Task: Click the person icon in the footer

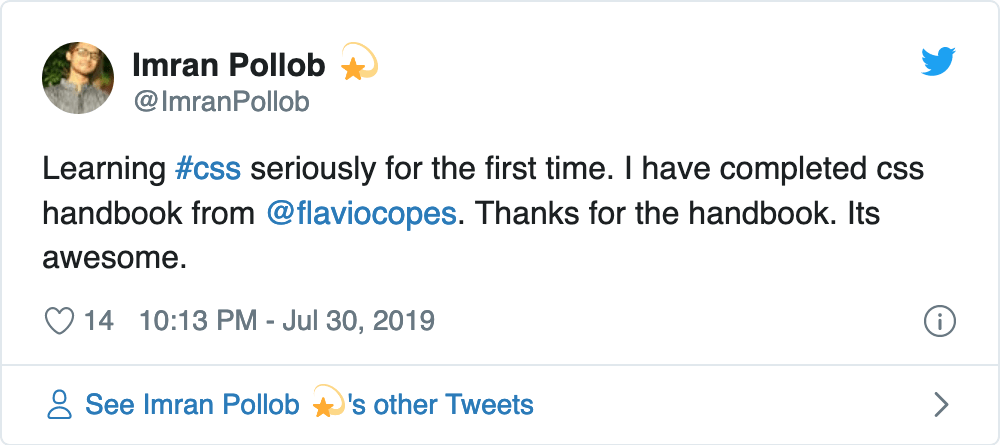Action: point(60,404)
